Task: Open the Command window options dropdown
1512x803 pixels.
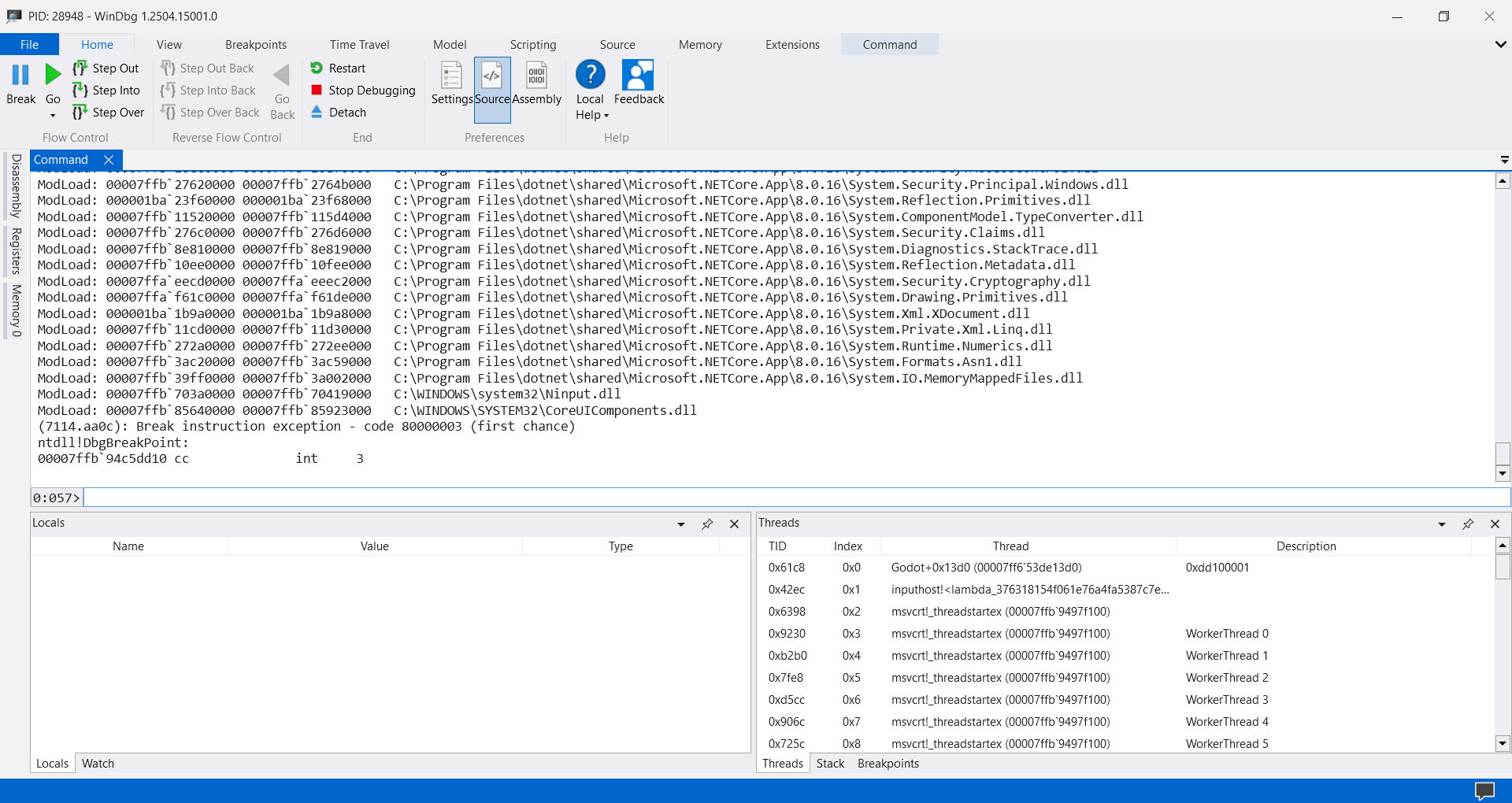Action: (x=1504, y=160)
